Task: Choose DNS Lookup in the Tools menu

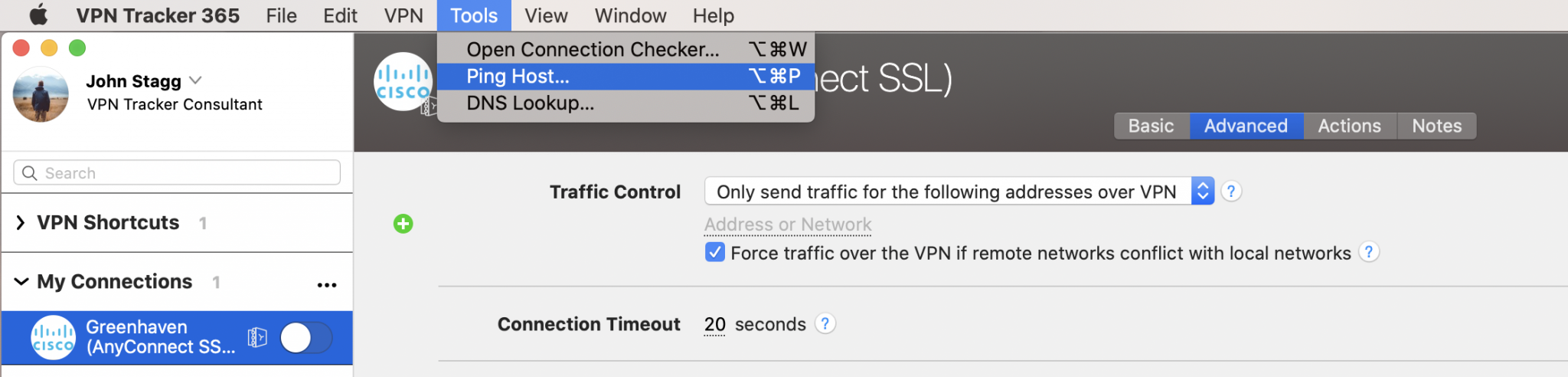Action: pyautogui.click(x=530, y=103)
